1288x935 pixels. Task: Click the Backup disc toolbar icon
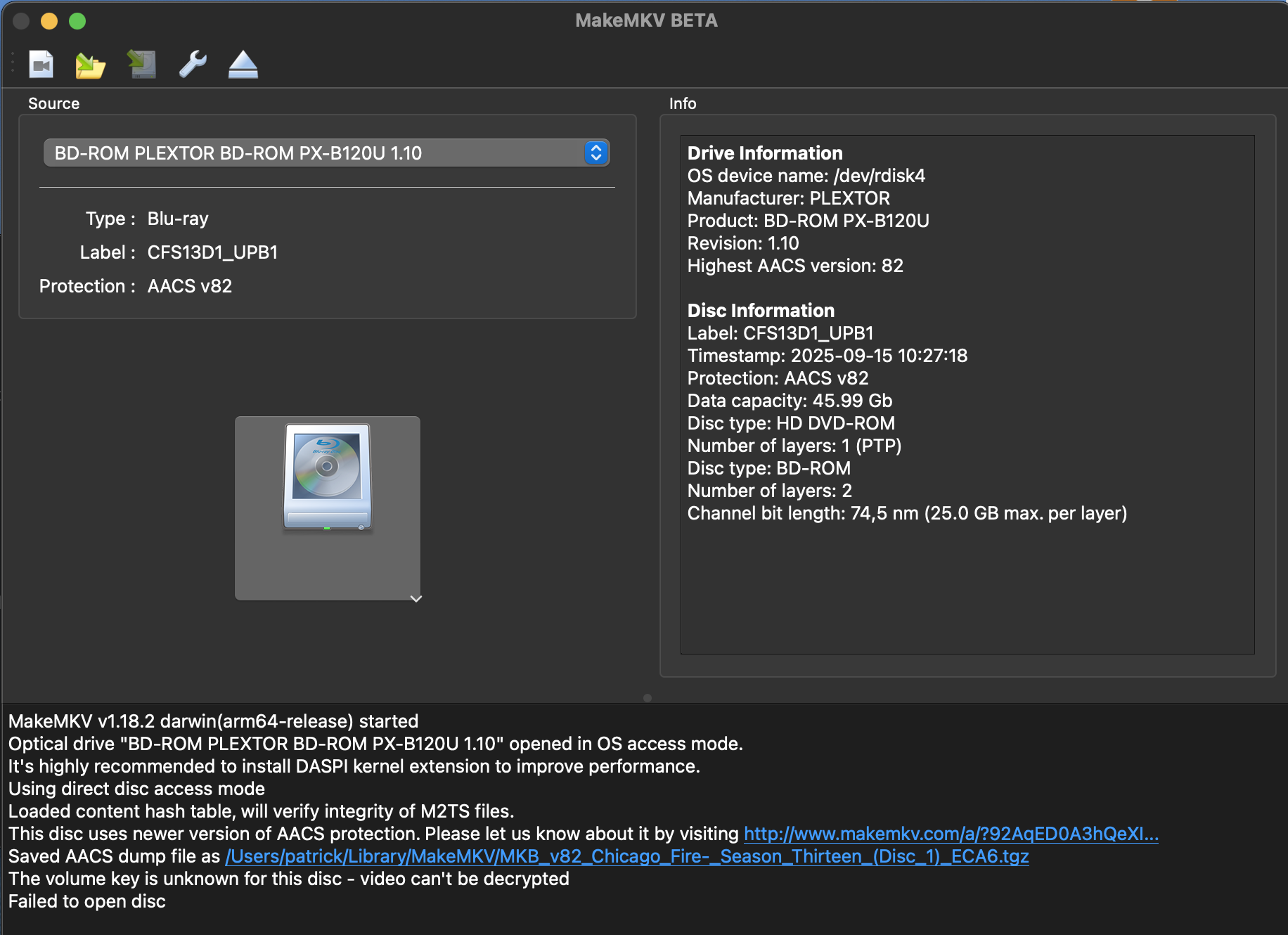(x=141, y=65)
